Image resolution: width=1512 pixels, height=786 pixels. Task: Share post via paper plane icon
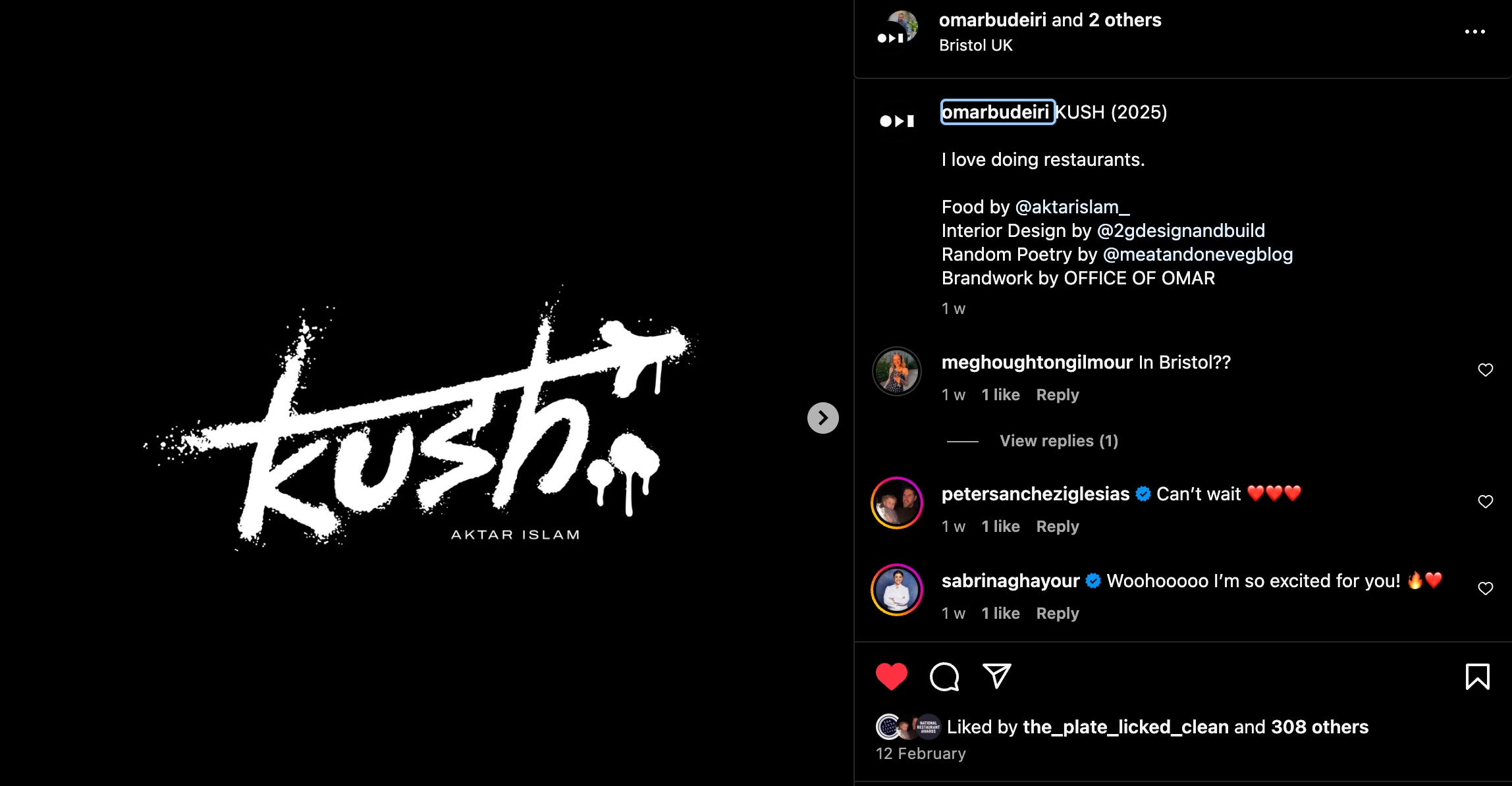coord(996,676)
